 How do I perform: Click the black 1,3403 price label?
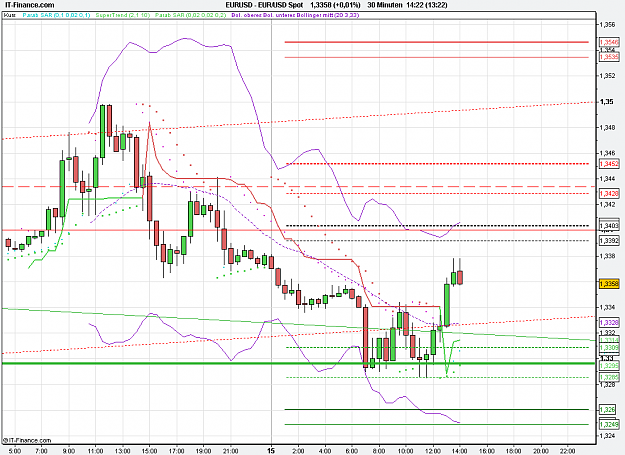609,226
